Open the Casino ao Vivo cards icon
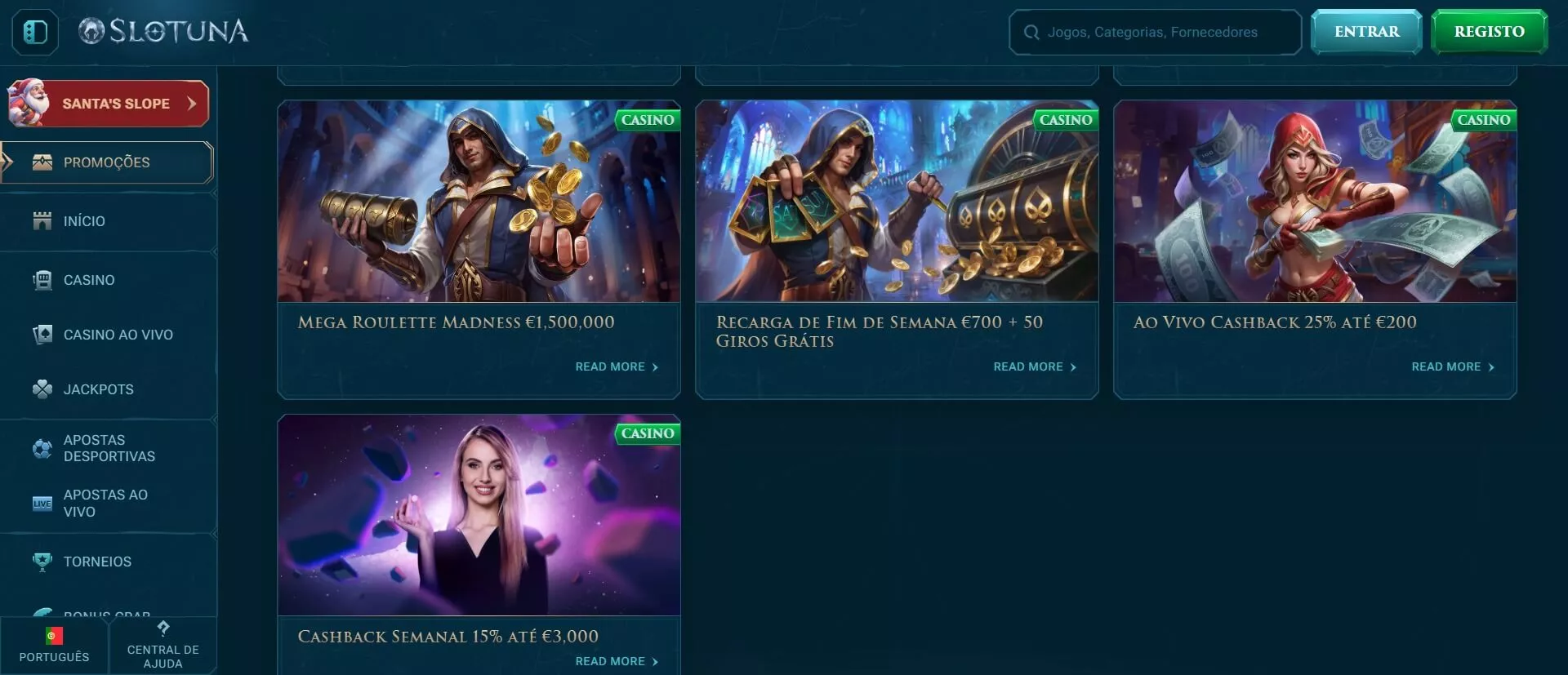 click(42, 335)
